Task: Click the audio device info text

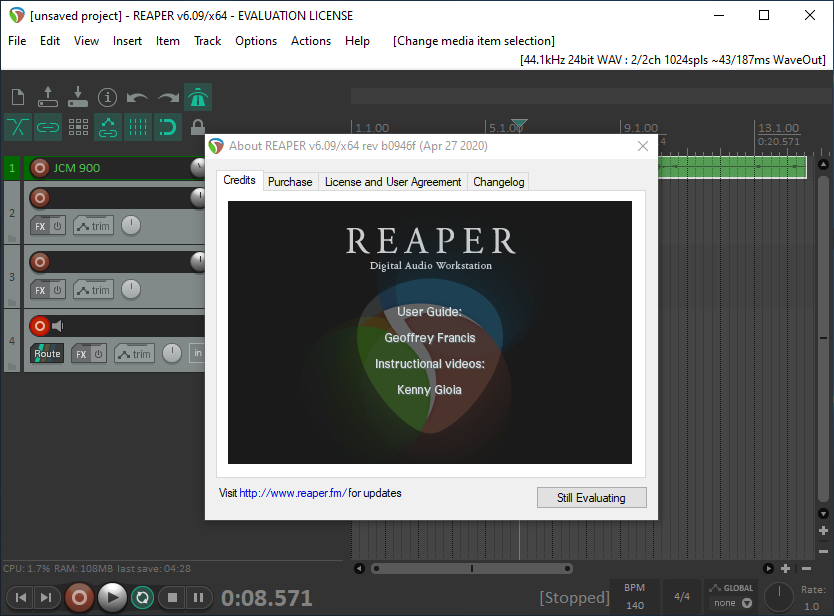Action: pyautogui.click(x=673, y=60)
